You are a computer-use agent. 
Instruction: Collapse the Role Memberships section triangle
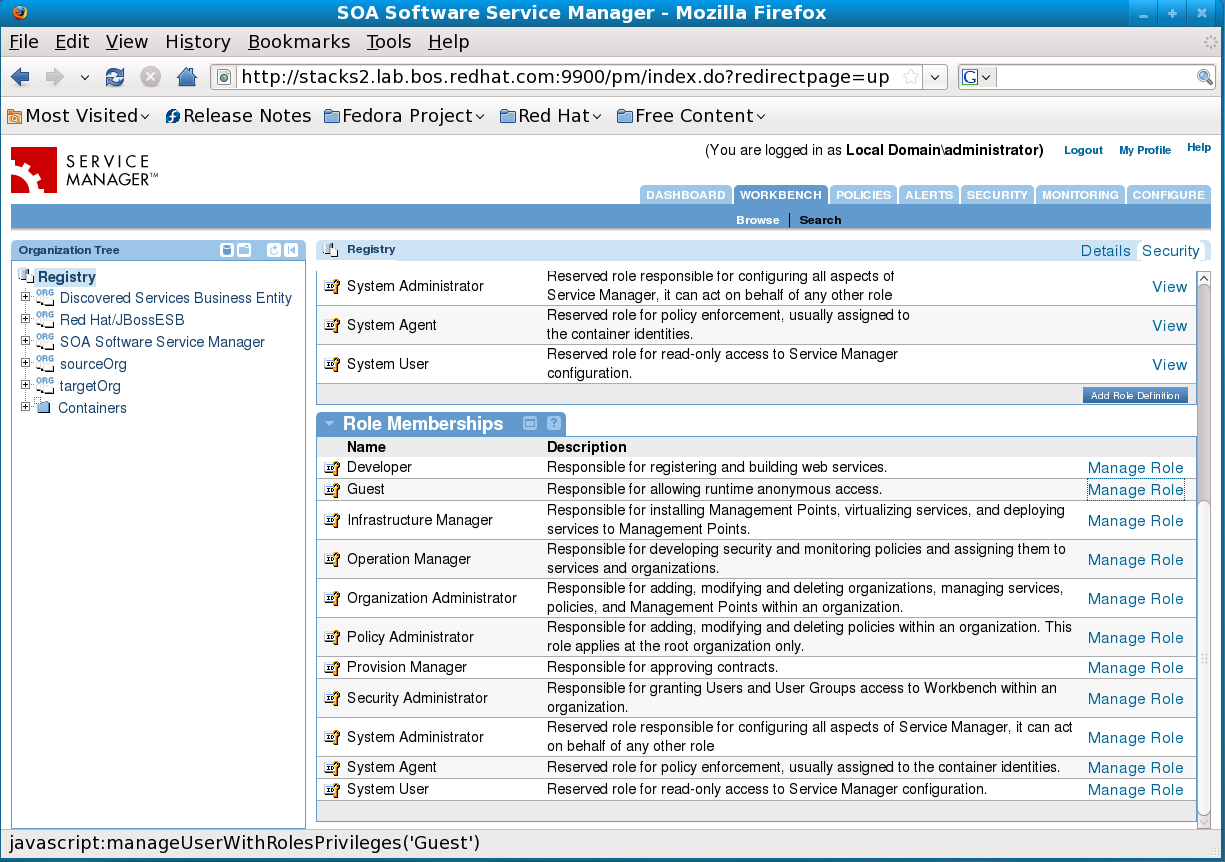click(x=329, y=424)
